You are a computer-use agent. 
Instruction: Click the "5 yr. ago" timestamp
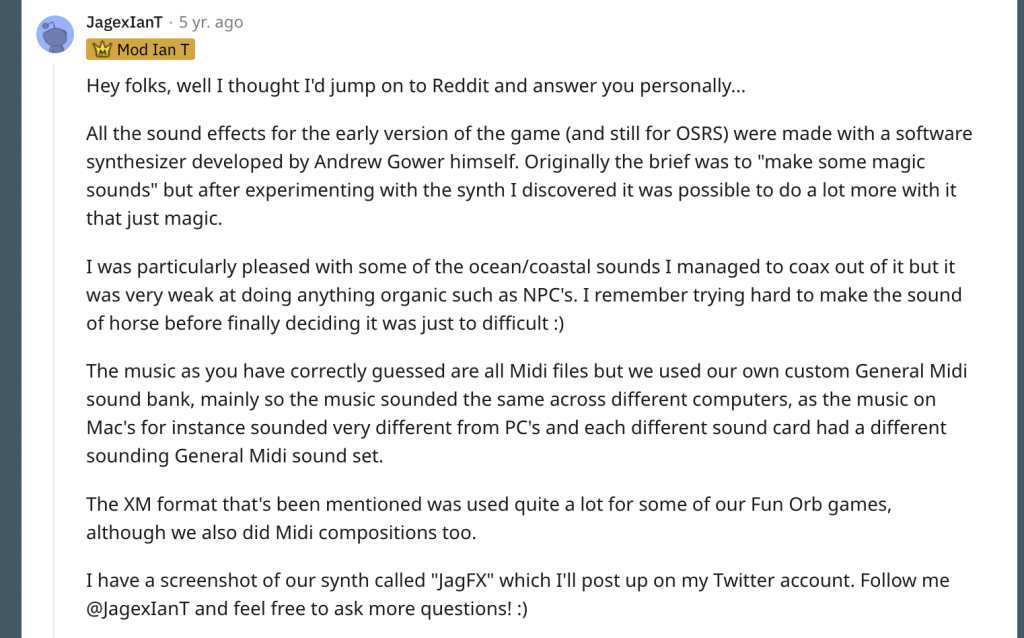(211, 22)
